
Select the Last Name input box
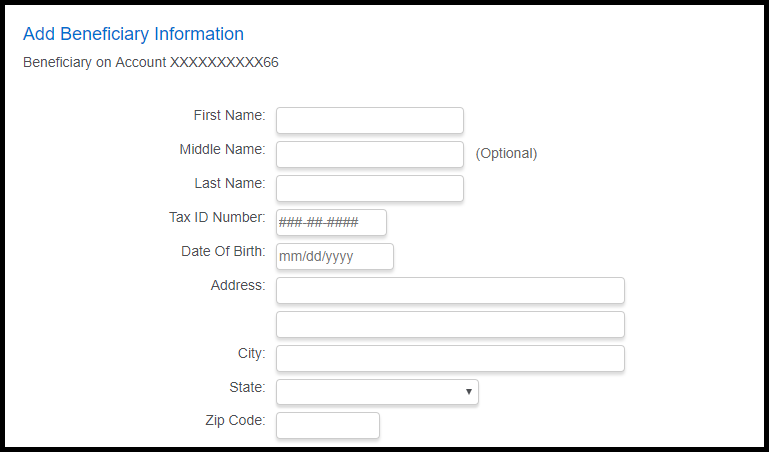[x=369, y=188]
